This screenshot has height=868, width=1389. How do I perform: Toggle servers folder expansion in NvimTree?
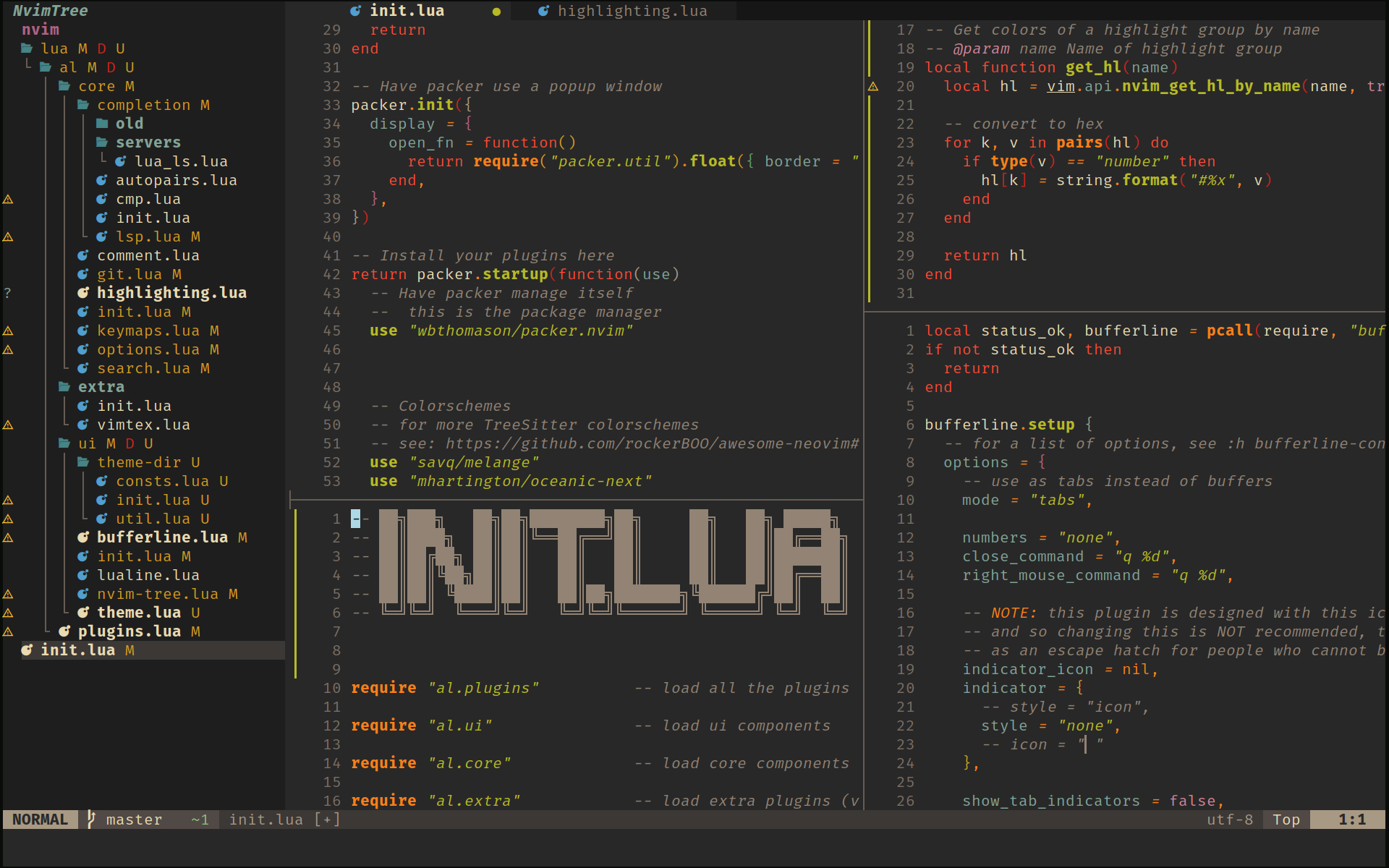coord(130,143)
